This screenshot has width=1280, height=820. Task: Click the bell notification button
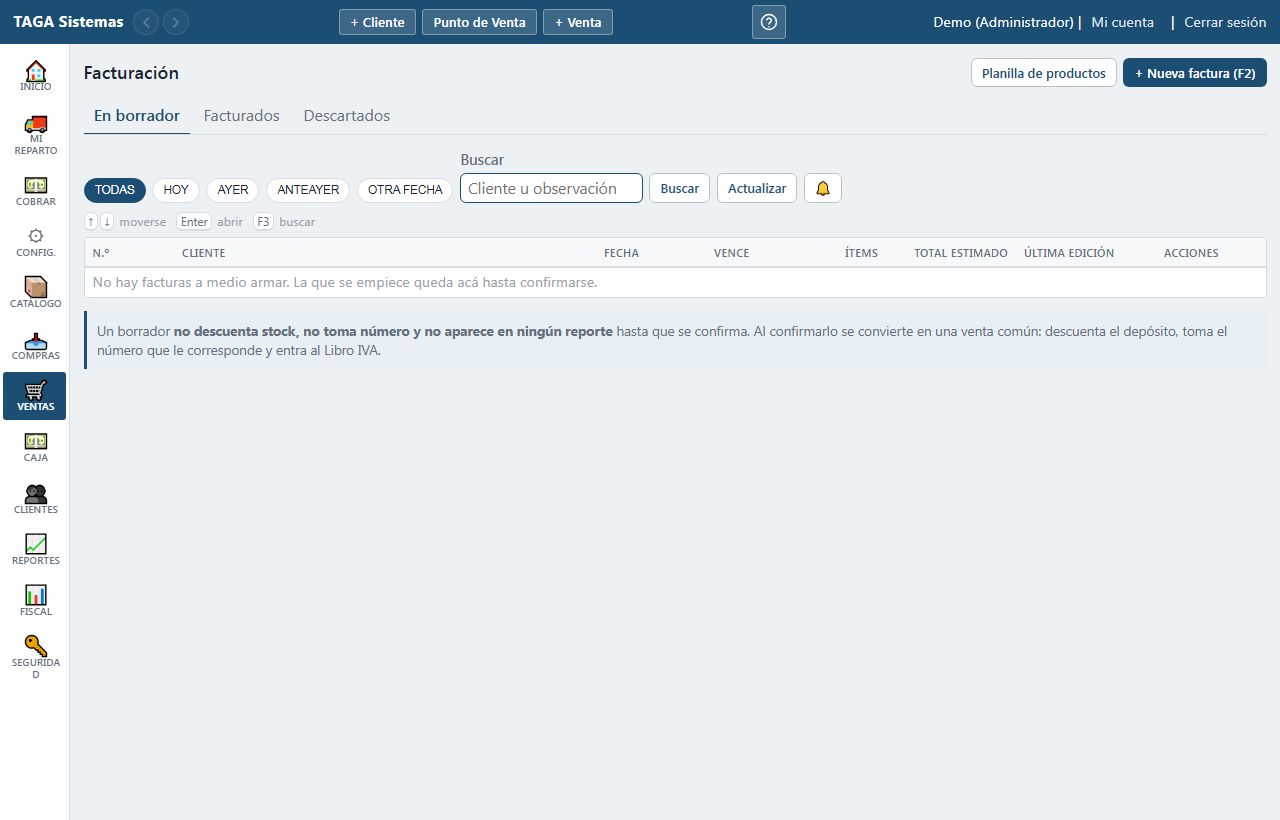[823, 188]
